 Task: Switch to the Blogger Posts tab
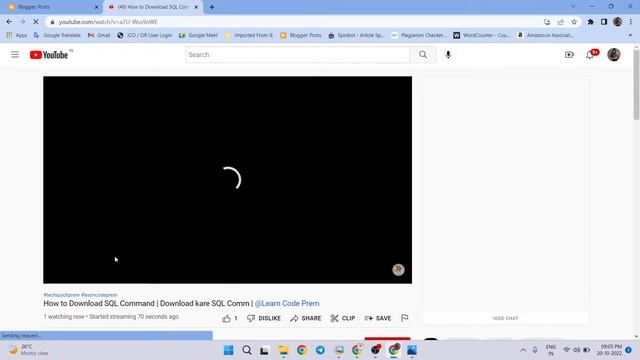click(51, 7)
